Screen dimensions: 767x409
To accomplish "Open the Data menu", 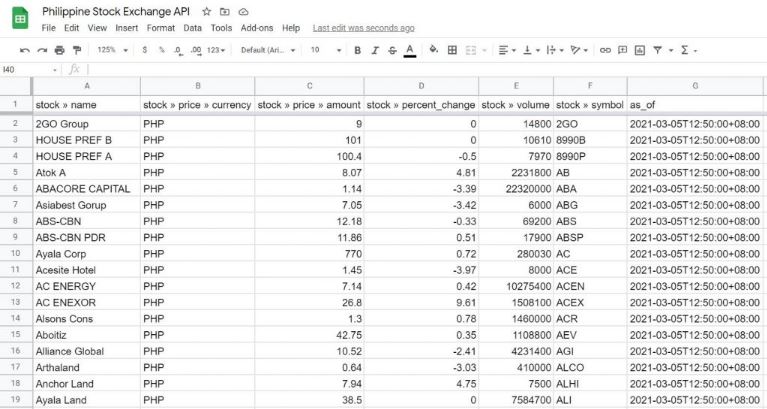I will click(x=192, y=28).
